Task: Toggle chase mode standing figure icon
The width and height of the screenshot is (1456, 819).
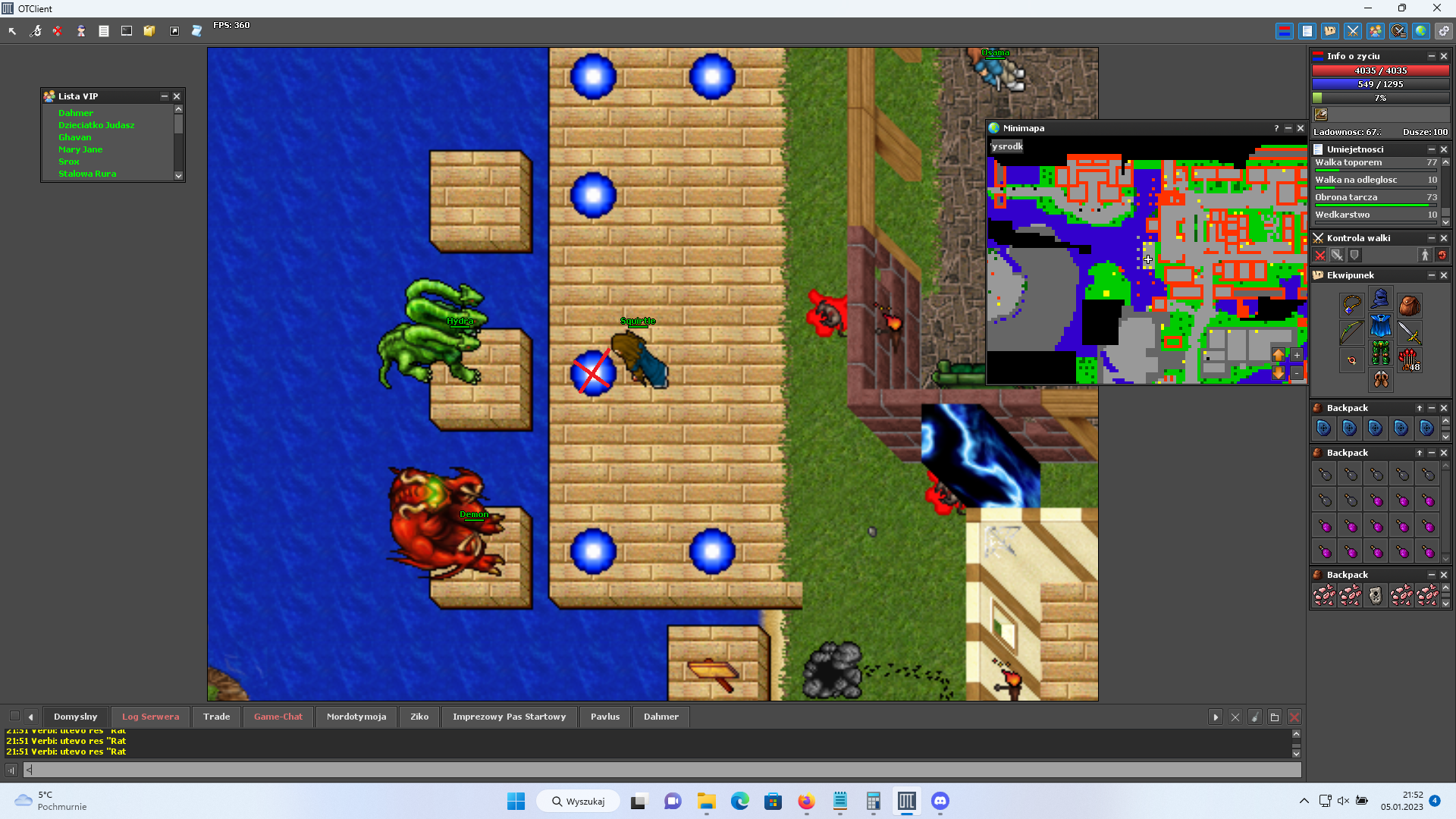Action: point(1425,256)
